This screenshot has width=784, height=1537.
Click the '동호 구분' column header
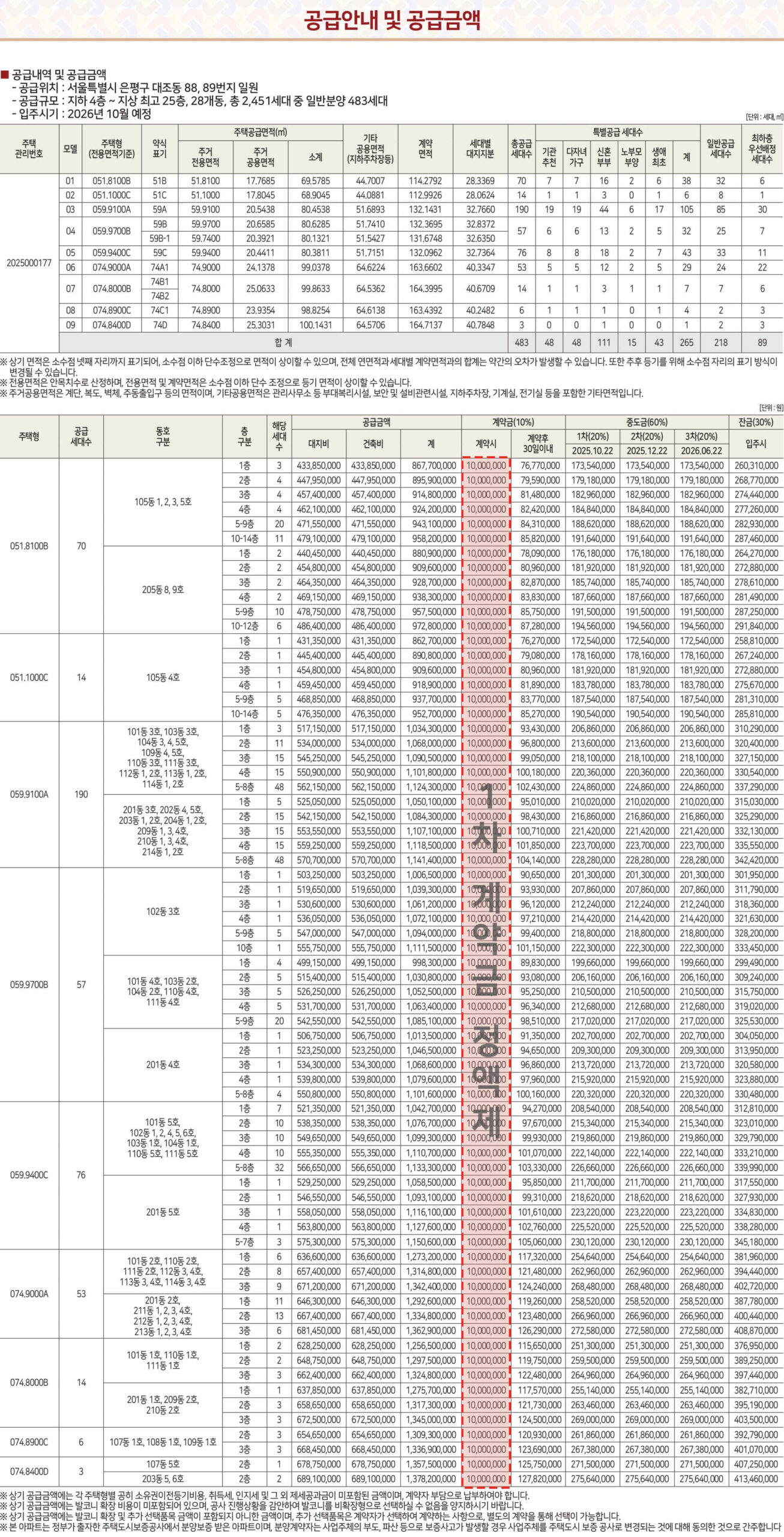[163, 436]
